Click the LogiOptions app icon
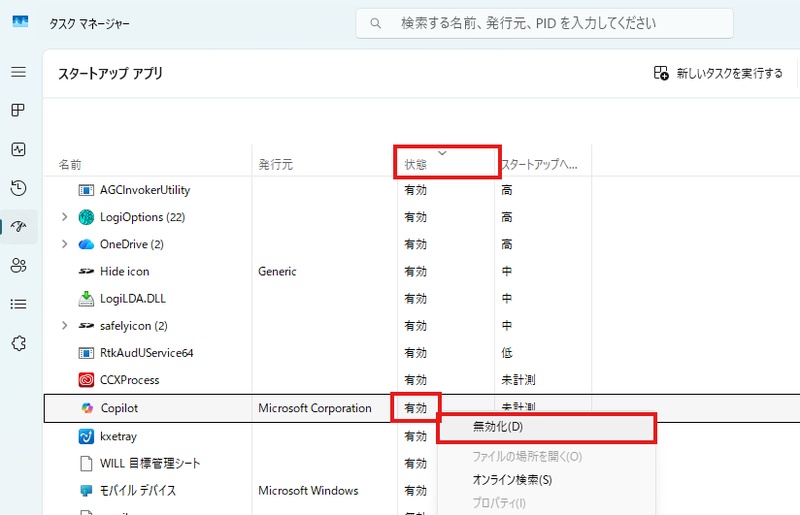 [86, 217]
